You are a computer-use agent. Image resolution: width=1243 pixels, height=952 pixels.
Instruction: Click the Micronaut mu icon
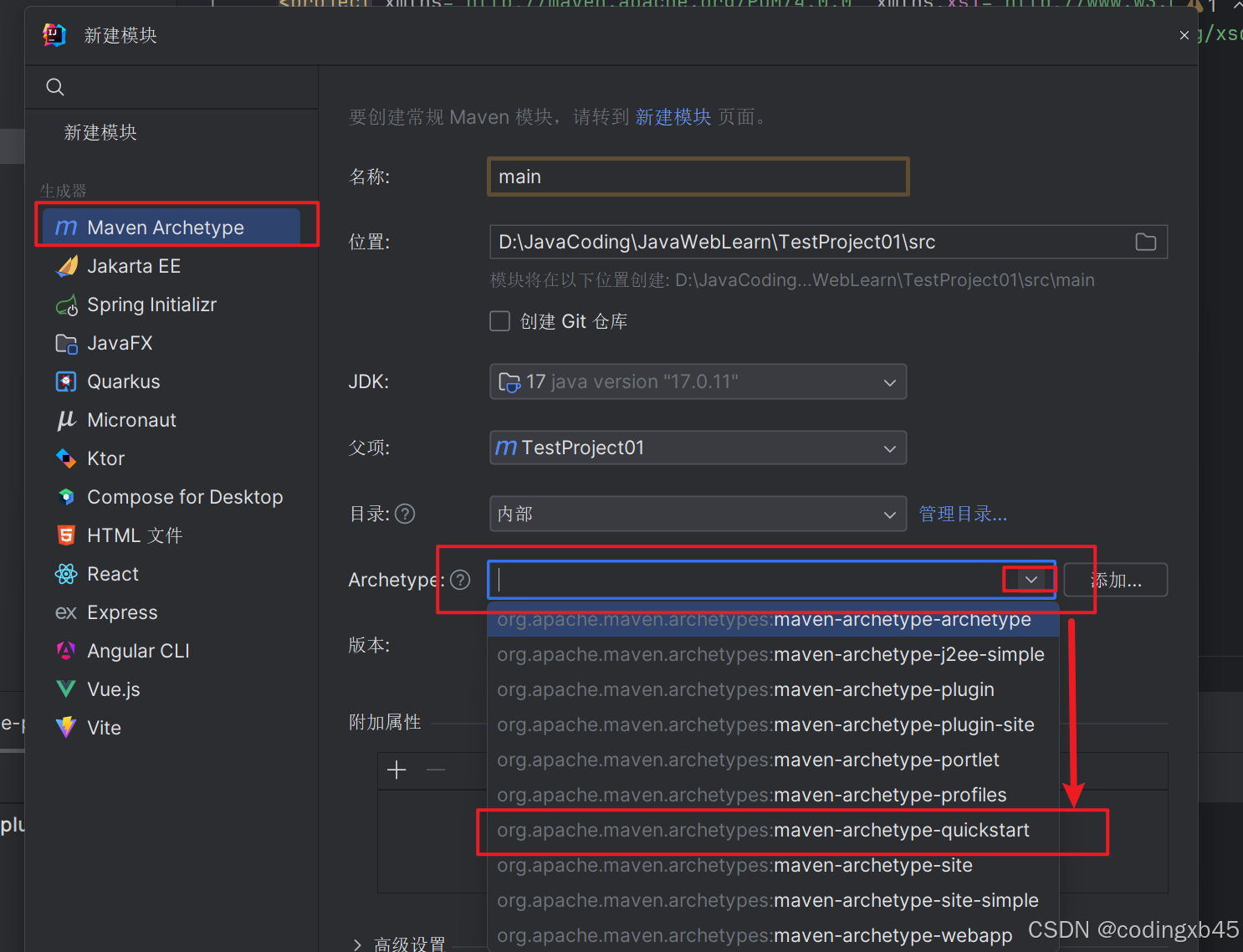coord(66,420)
